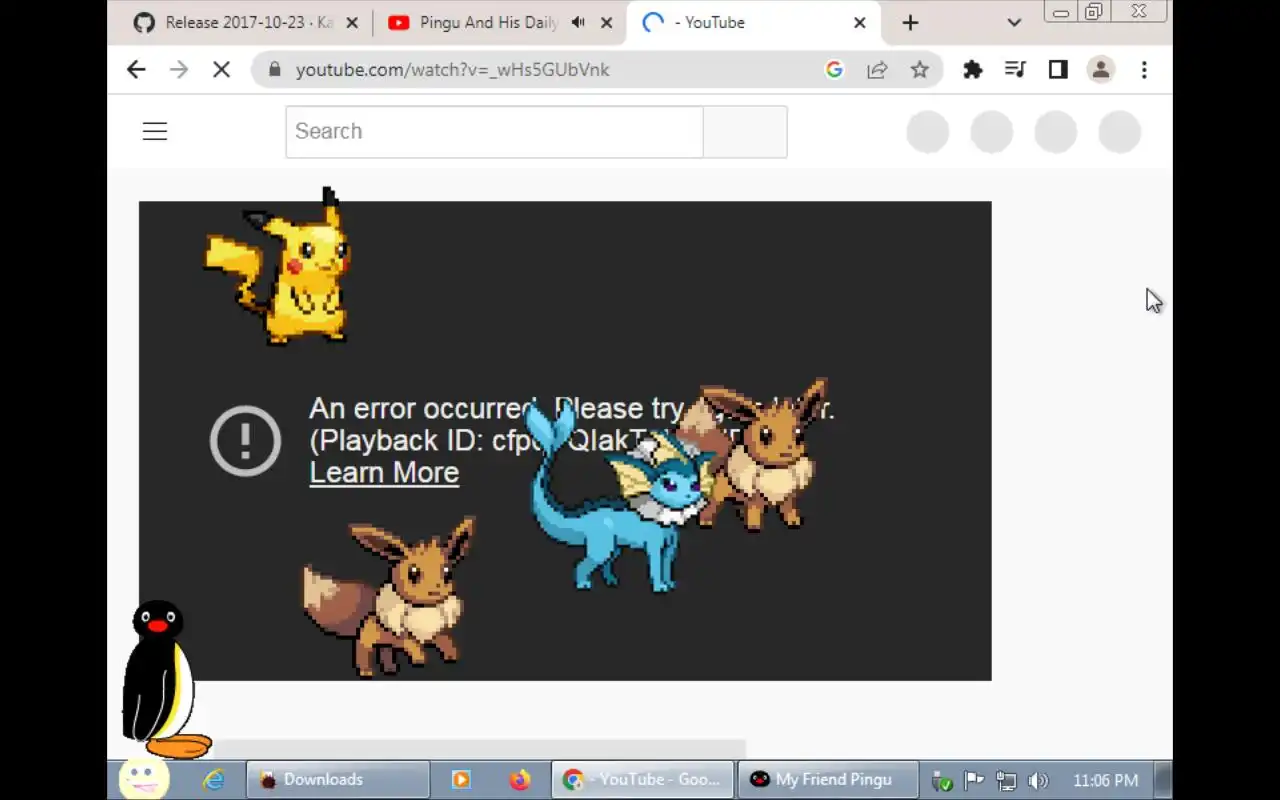Image resolution: width=1280 pixels, height=800 pixels.
Task: Click the browser forward arrow
Action: pos(178,69)
